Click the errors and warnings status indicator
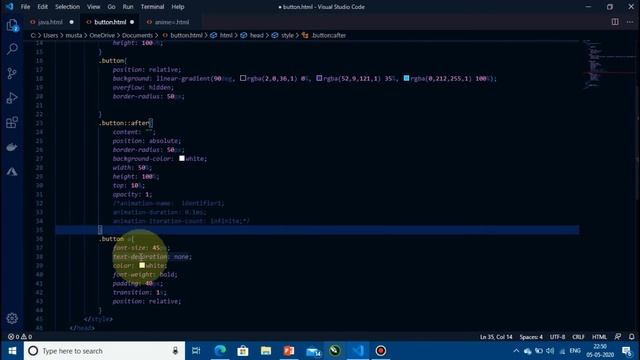Image resolution: width=640 pixels, height=360 pixels. (20, 337)
